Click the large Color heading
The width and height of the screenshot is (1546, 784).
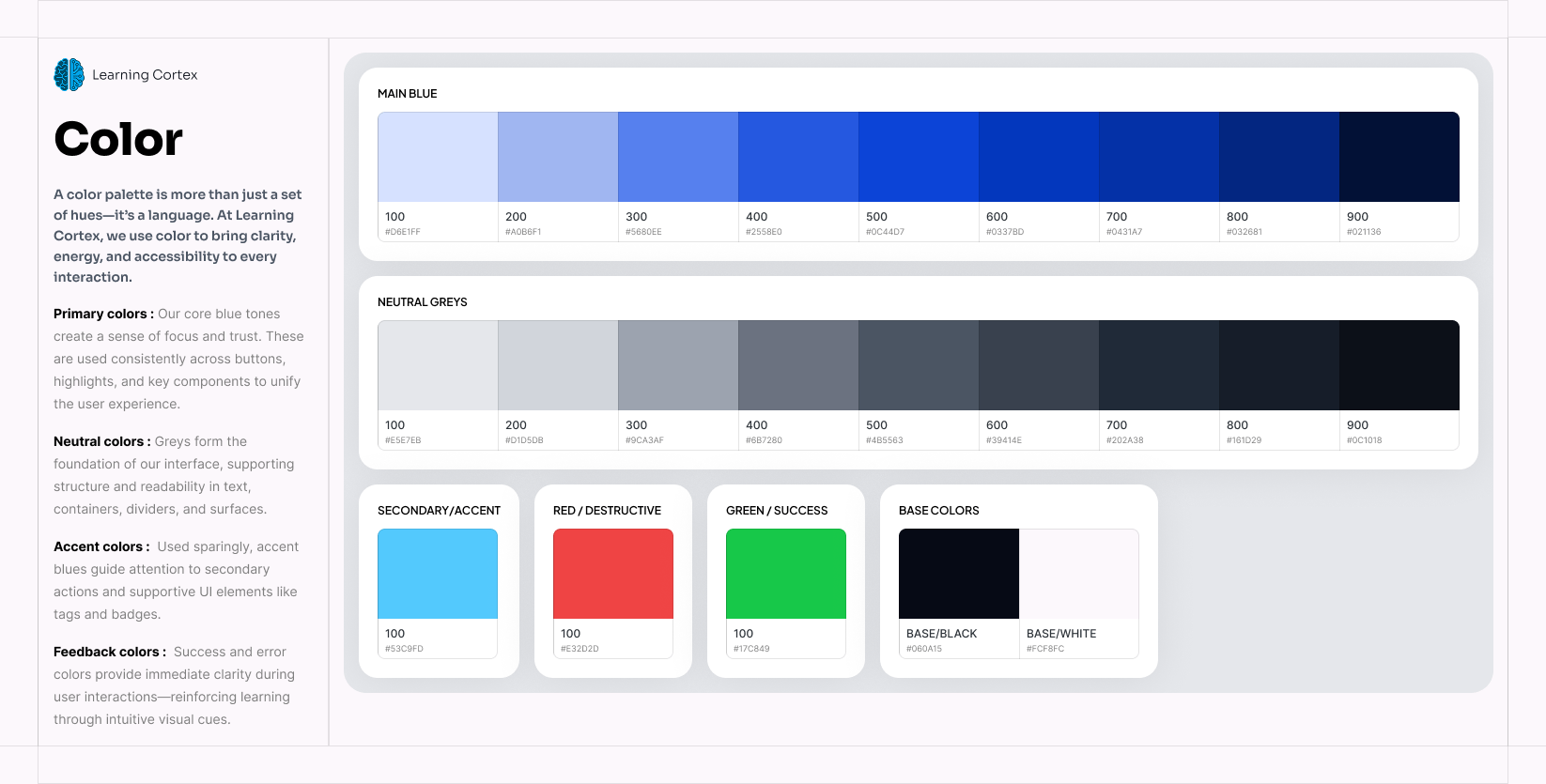tap(118, 140)
